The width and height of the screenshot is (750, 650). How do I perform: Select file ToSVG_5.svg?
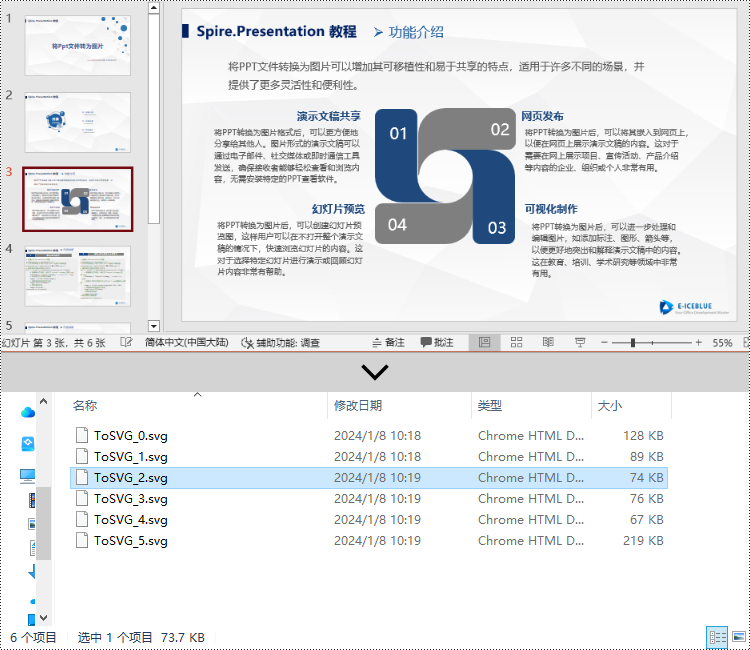[369, 541]
